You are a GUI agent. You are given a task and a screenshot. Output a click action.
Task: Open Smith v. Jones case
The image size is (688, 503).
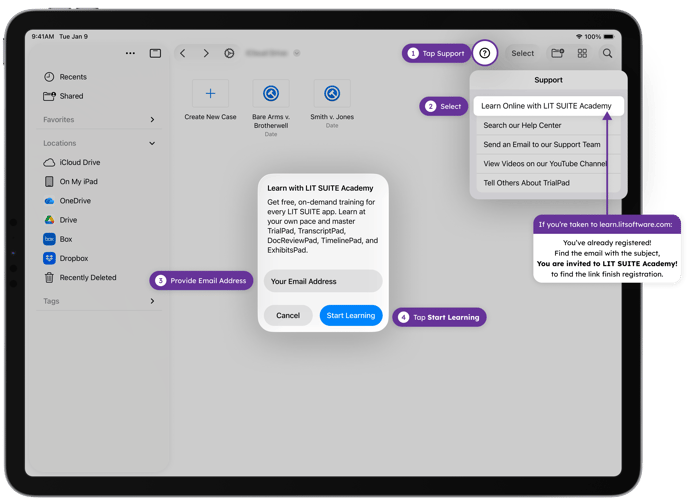(x=332, y=94)
